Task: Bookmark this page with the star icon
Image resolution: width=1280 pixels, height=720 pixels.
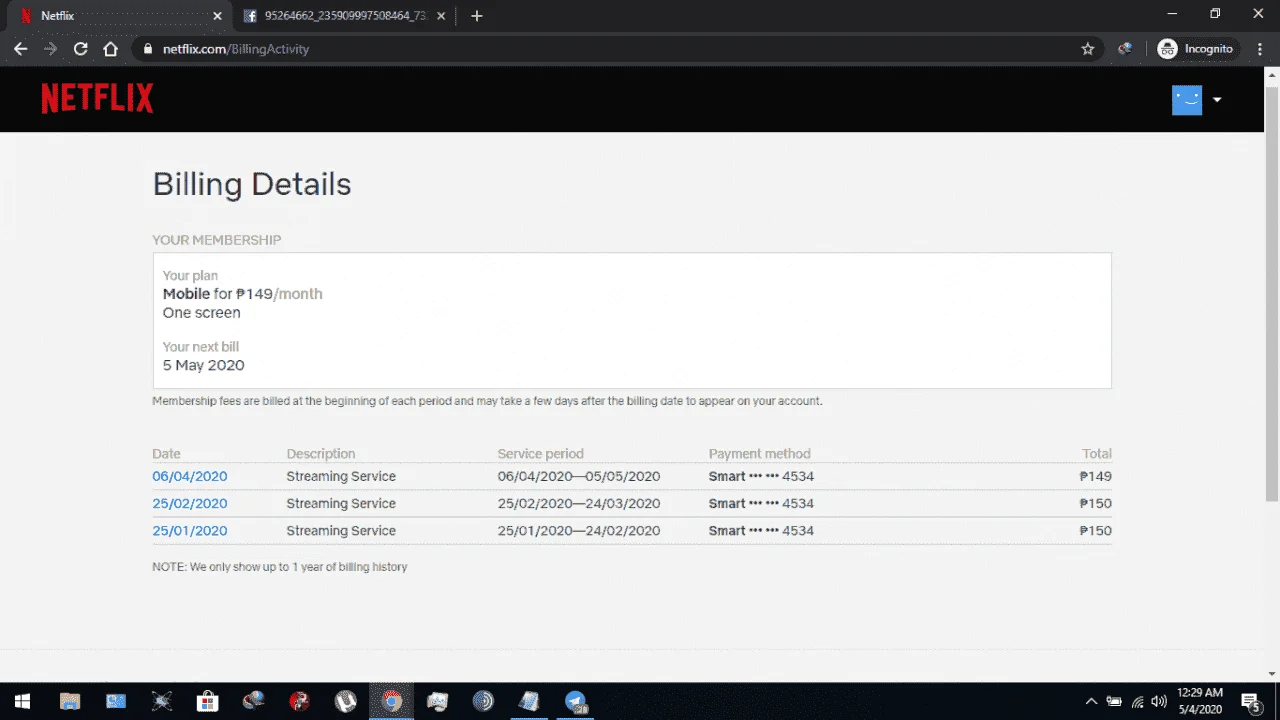Action: coord(1088,49)
